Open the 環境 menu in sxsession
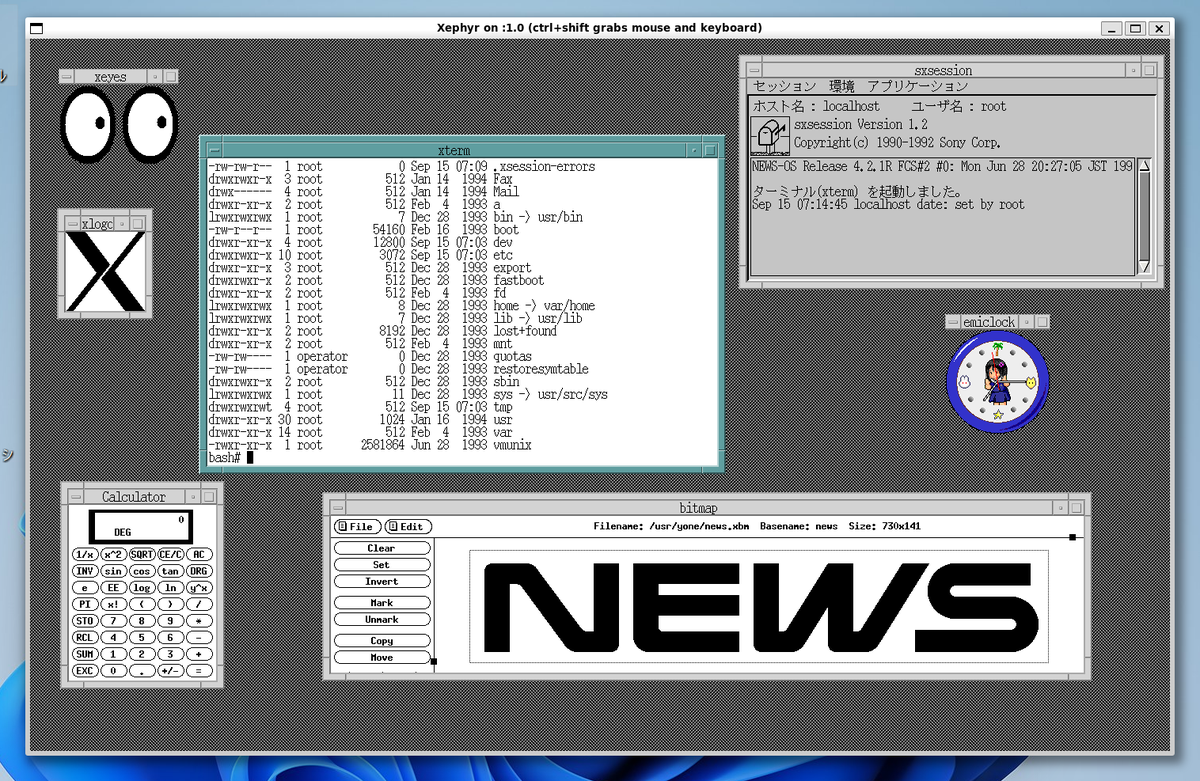The image size is (1200, 781). click(x=841, y=86)
